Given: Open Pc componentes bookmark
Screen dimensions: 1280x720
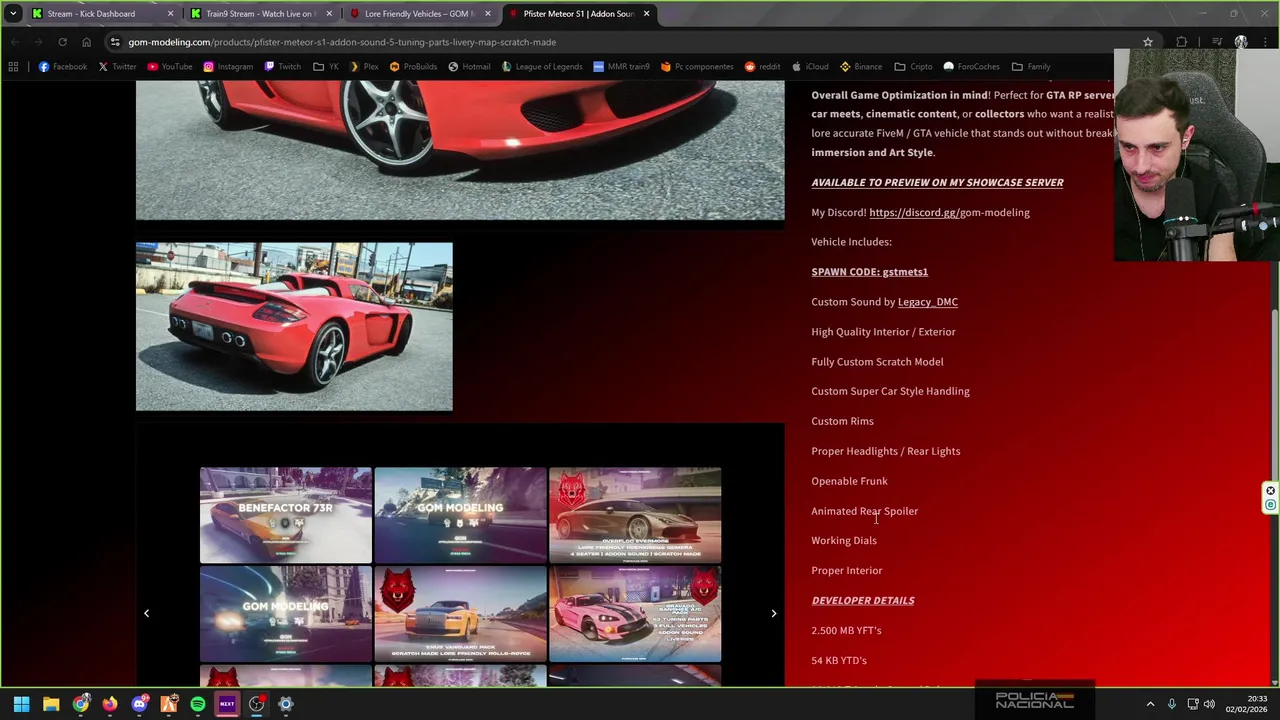Looking at the screenshot, I should click(x=696, y=67).
